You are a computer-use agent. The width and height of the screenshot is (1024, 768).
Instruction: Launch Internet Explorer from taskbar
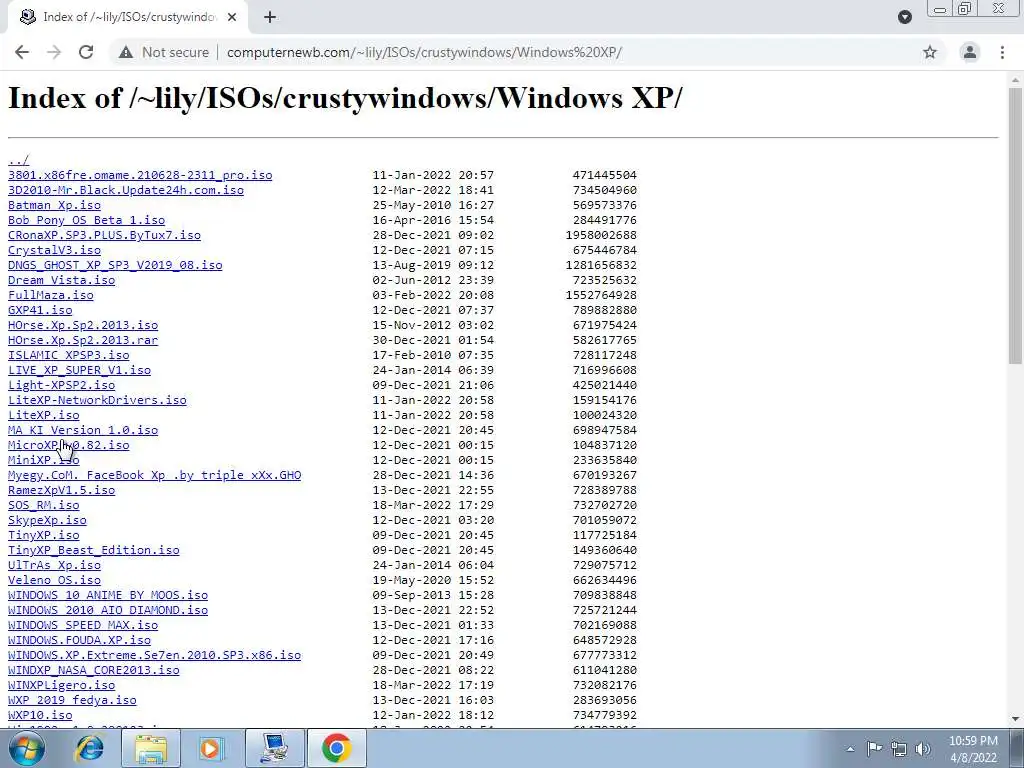(x=89, y=749)
